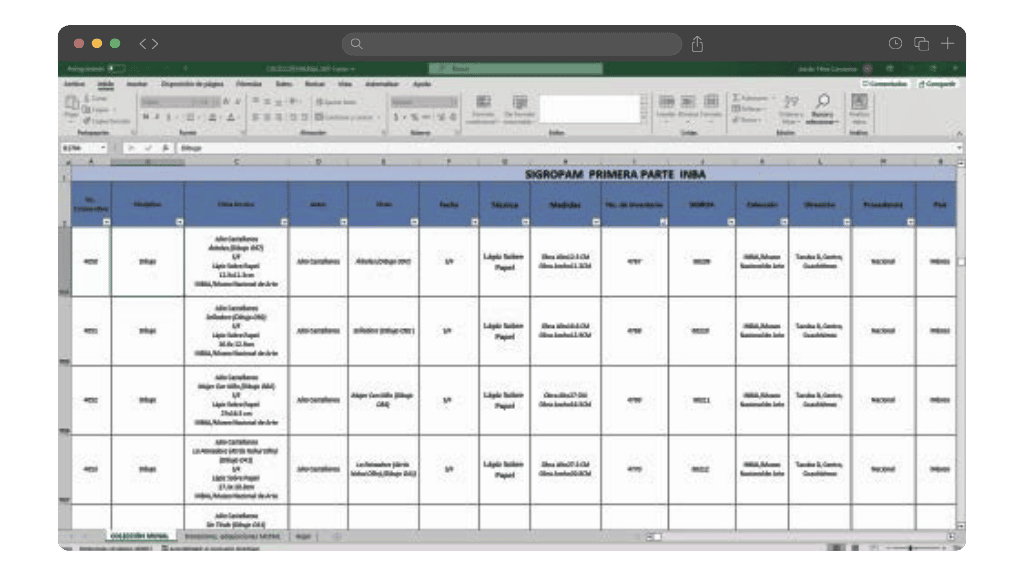Switch to page layout view in status bar
1024x576 pixels.
(x=855, y=547)
